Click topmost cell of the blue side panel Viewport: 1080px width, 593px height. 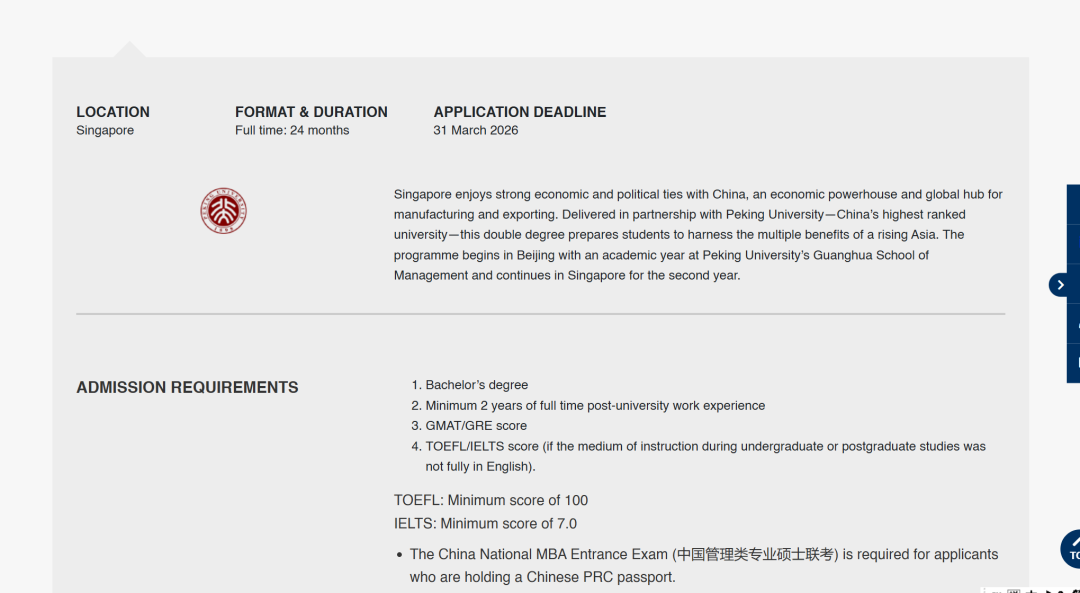[1073, 204]
